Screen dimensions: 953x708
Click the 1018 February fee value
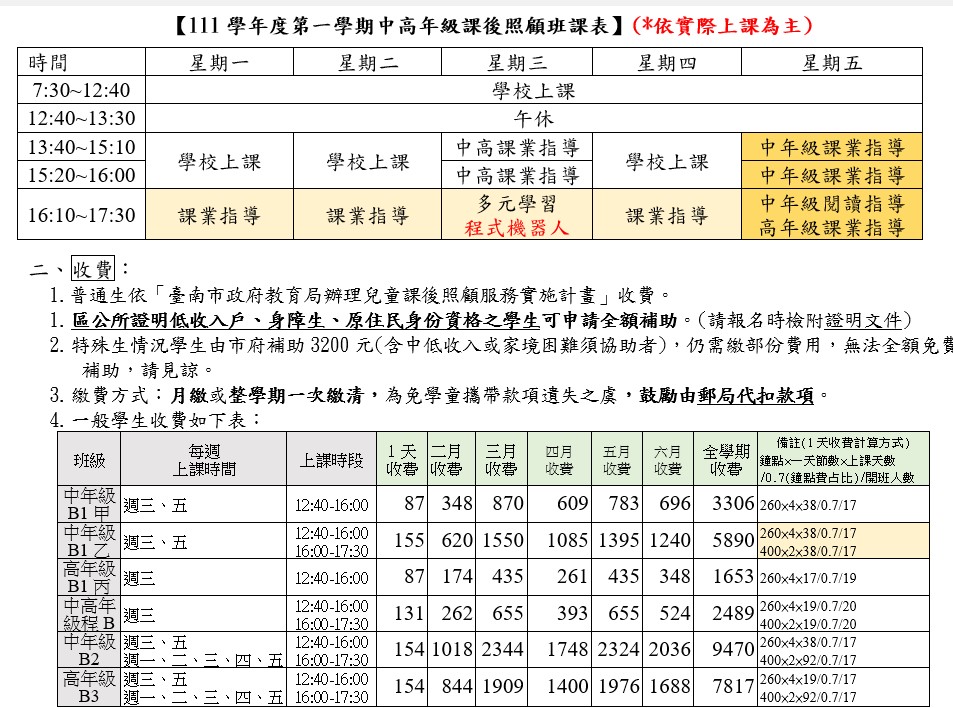pyautogui.click(x=453, y=650)
